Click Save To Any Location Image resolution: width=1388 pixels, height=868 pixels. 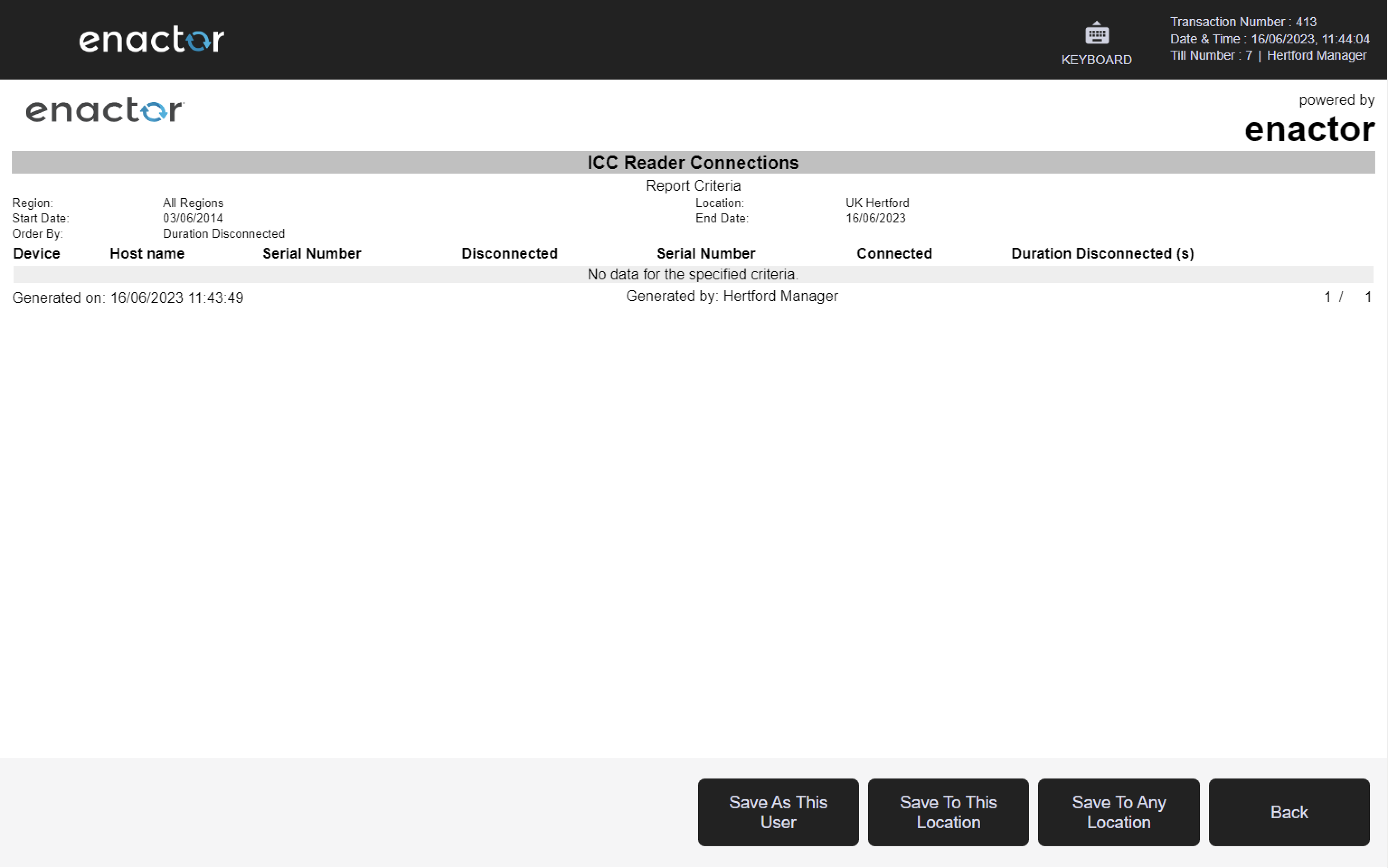click(x=1118, y=812)
